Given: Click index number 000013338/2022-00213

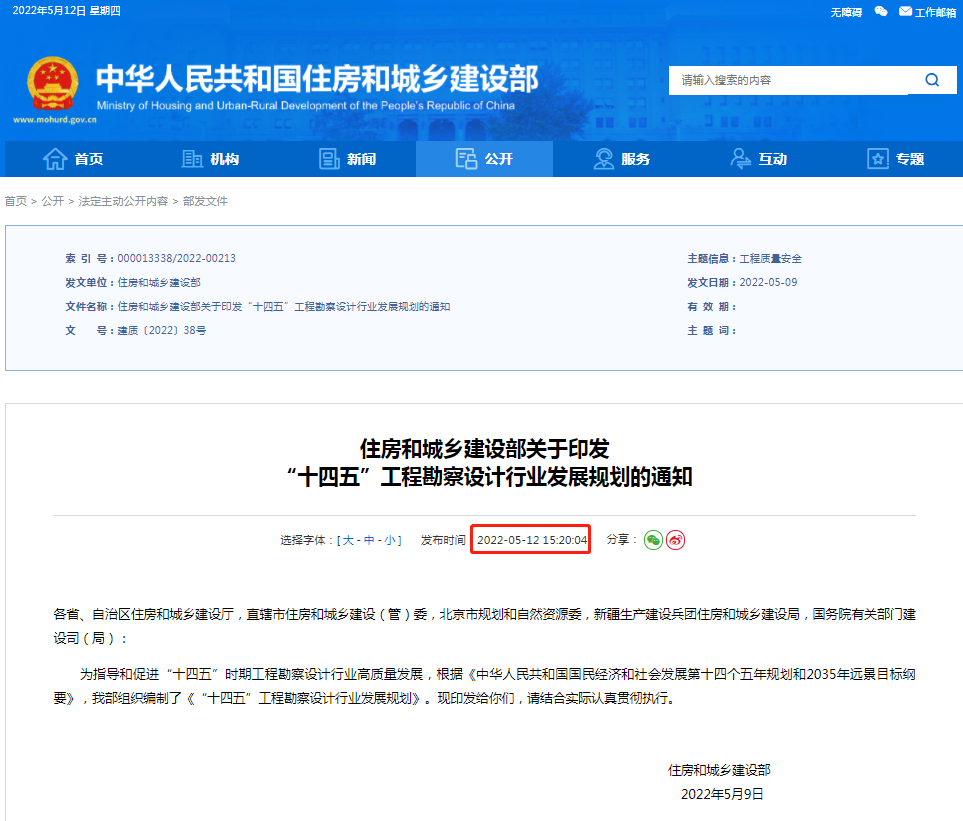Looking at the screenshot, I should coord(177,259).
